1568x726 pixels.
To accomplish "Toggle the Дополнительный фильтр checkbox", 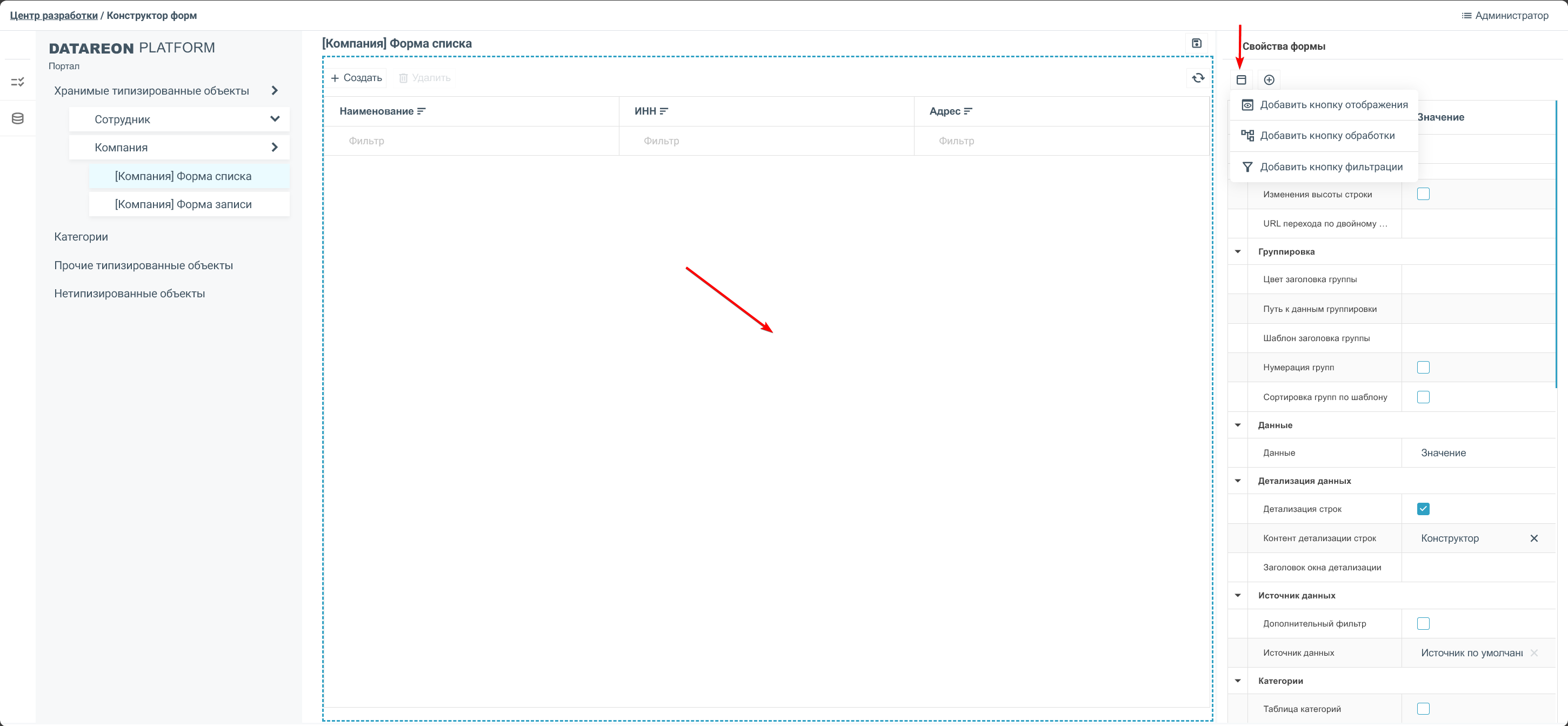I will coord(1423,623).
